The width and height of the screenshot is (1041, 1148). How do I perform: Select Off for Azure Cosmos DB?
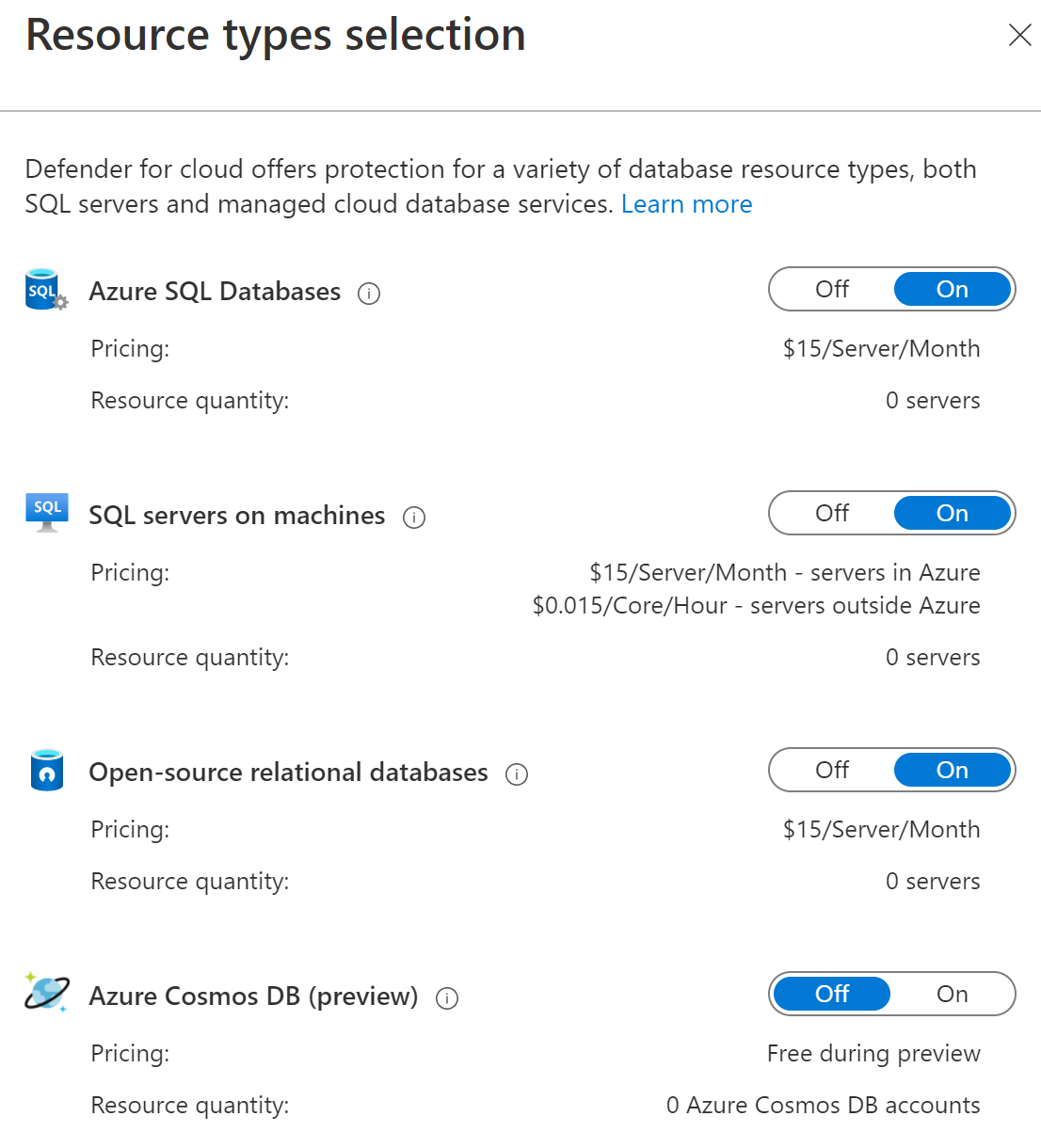coord(832,995)
